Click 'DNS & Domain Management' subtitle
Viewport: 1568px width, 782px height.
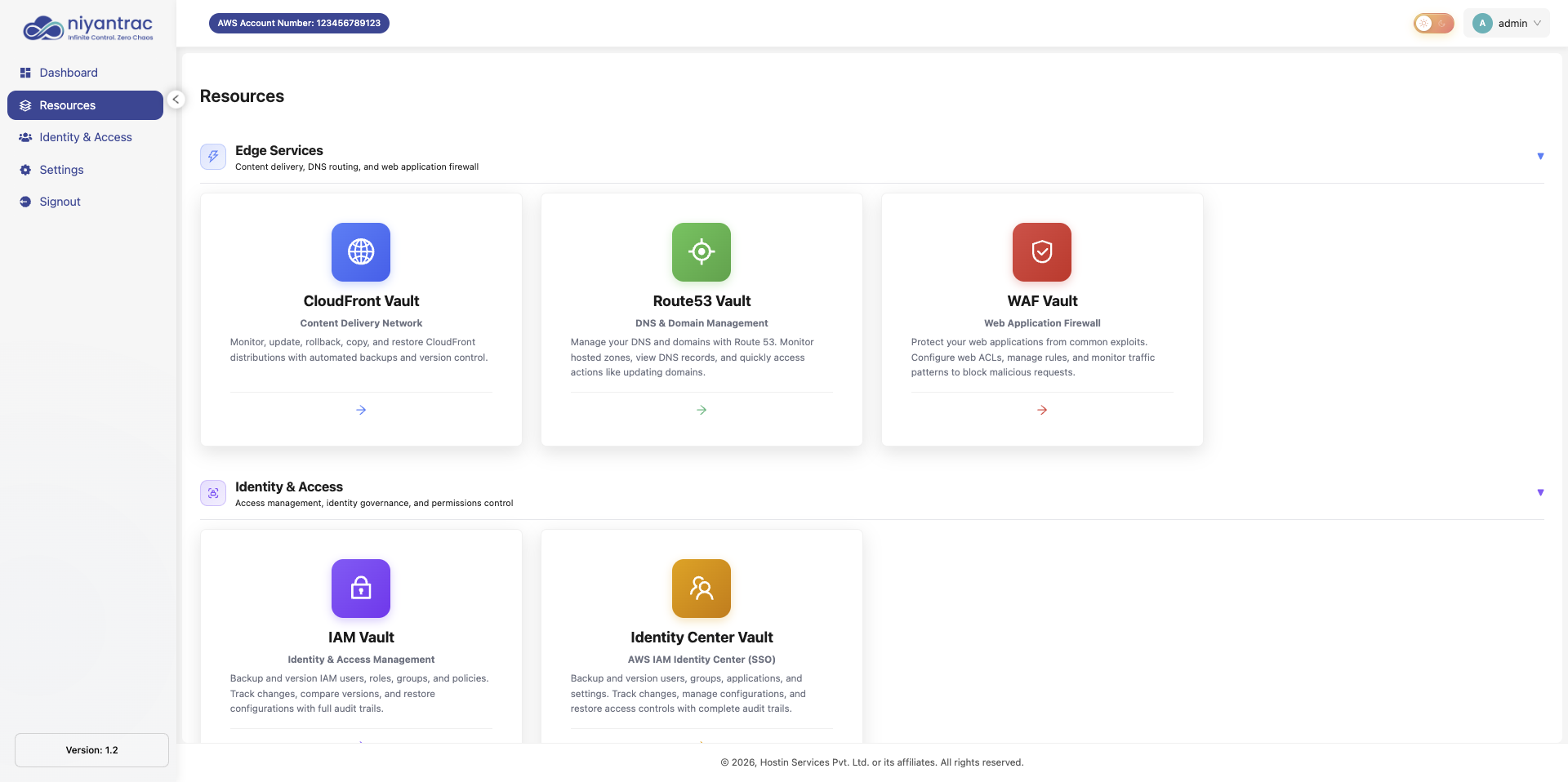tap(702, 323)
